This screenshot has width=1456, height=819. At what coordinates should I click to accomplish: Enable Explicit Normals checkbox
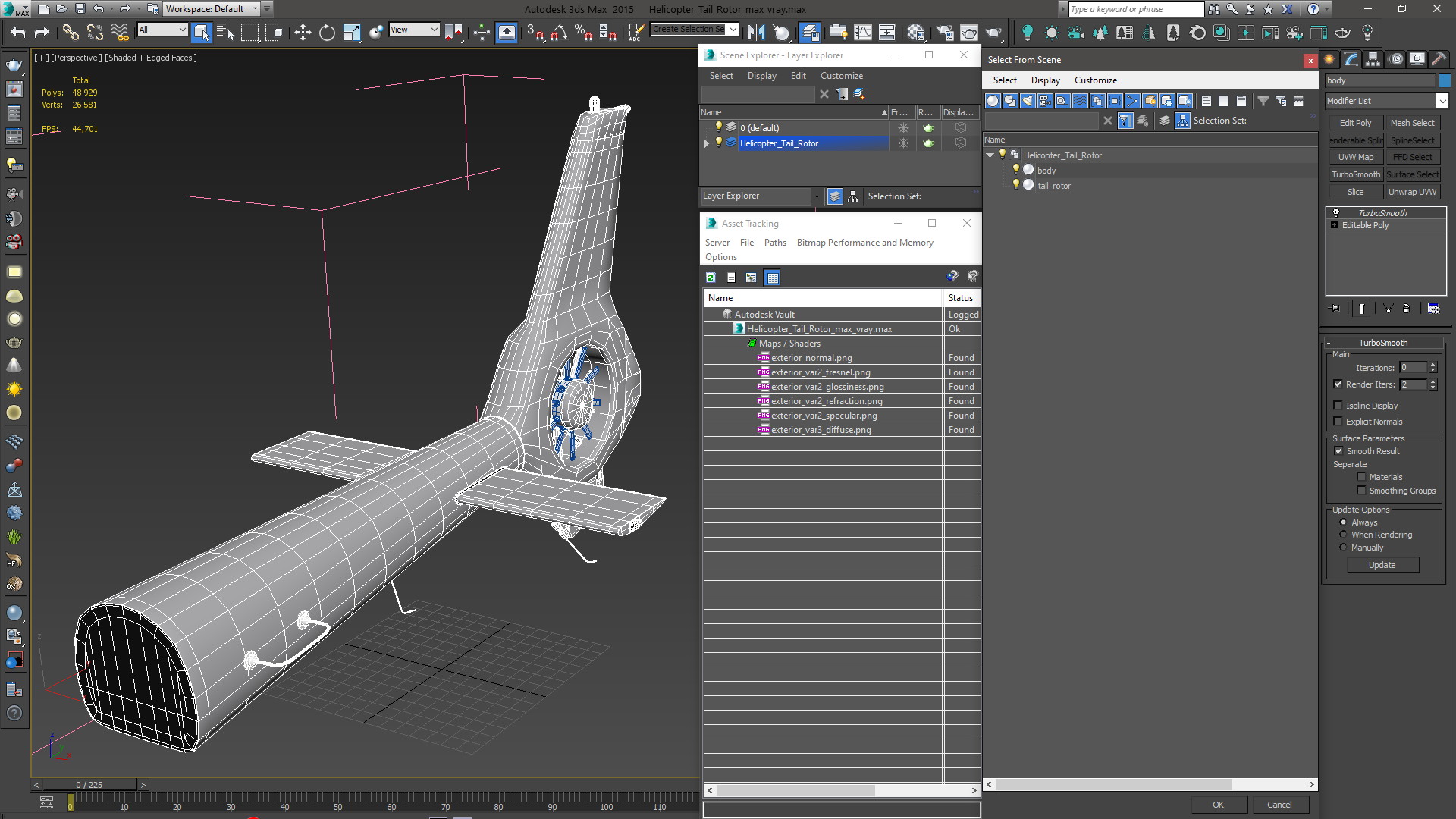point(1338,422)
